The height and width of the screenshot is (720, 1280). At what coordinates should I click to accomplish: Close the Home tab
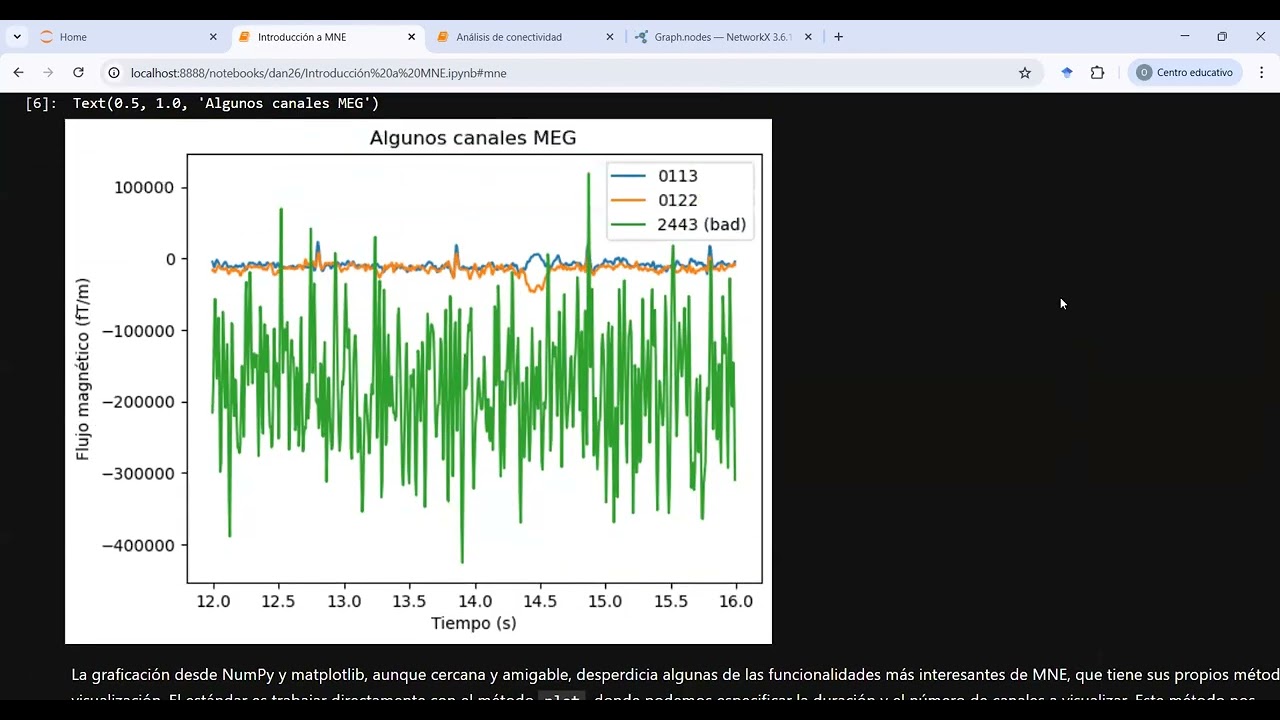pos(213,37)
